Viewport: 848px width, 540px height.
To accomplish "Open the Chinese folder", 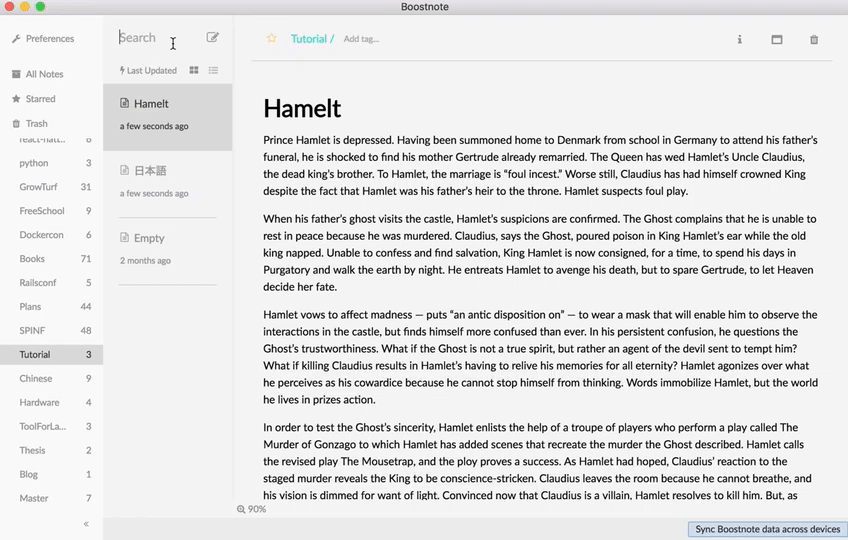I will coord(51,378).
